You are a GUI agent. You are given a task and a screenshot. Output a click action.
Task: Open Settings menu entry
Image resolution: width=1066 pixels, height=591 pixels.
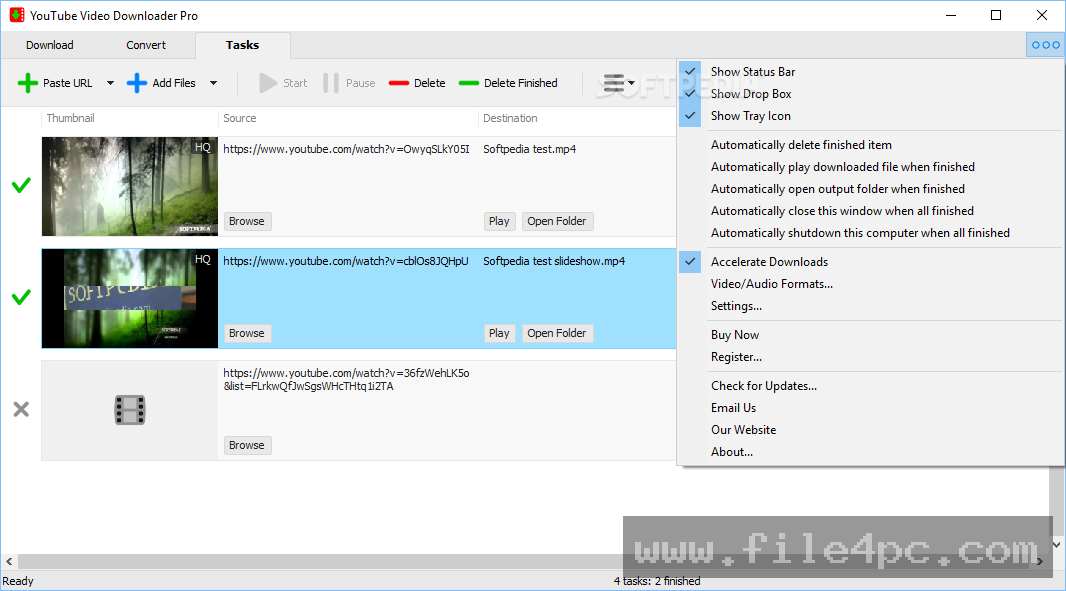736,306
